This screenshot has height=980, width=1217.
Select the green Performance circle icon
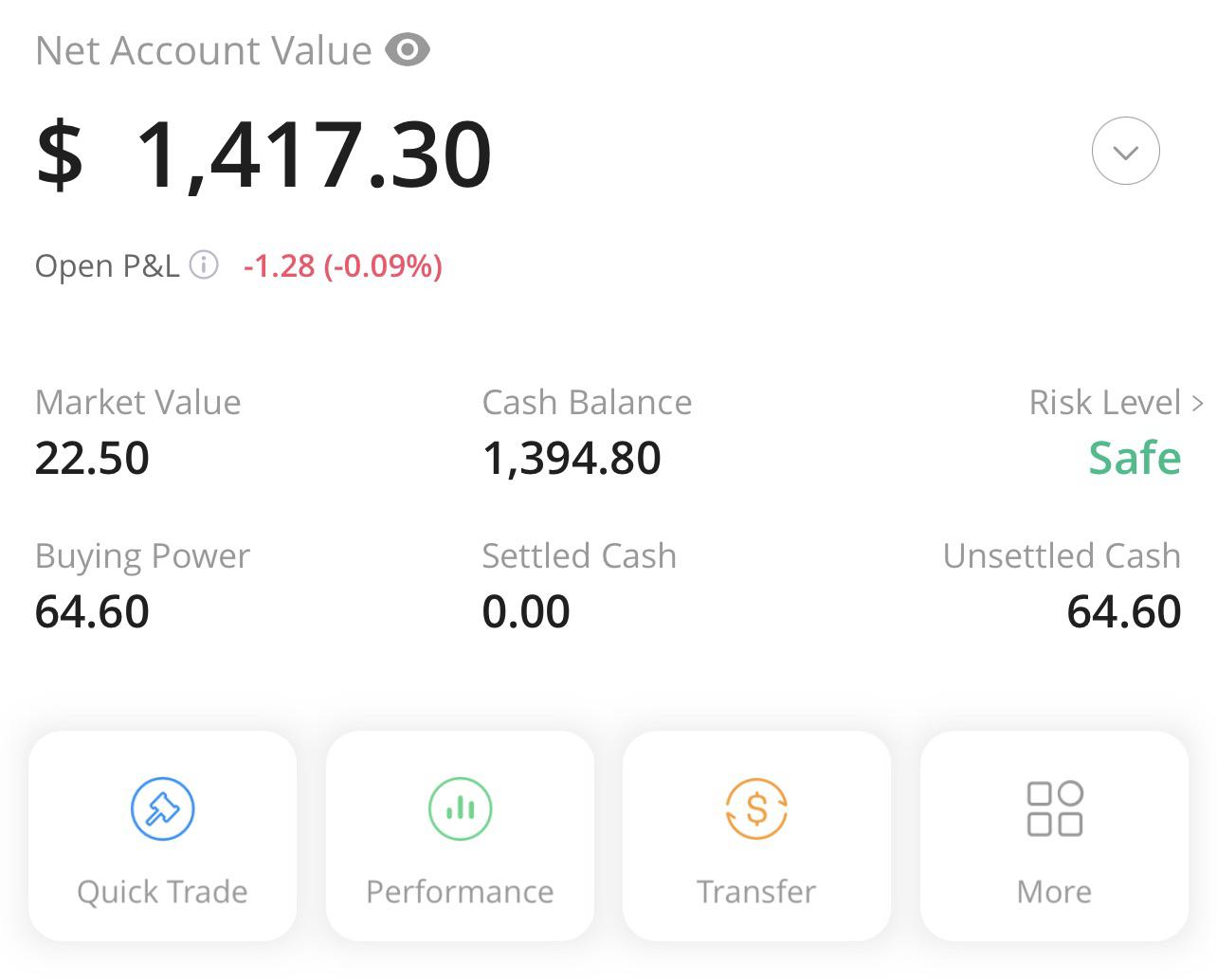(x=459, y=808)
